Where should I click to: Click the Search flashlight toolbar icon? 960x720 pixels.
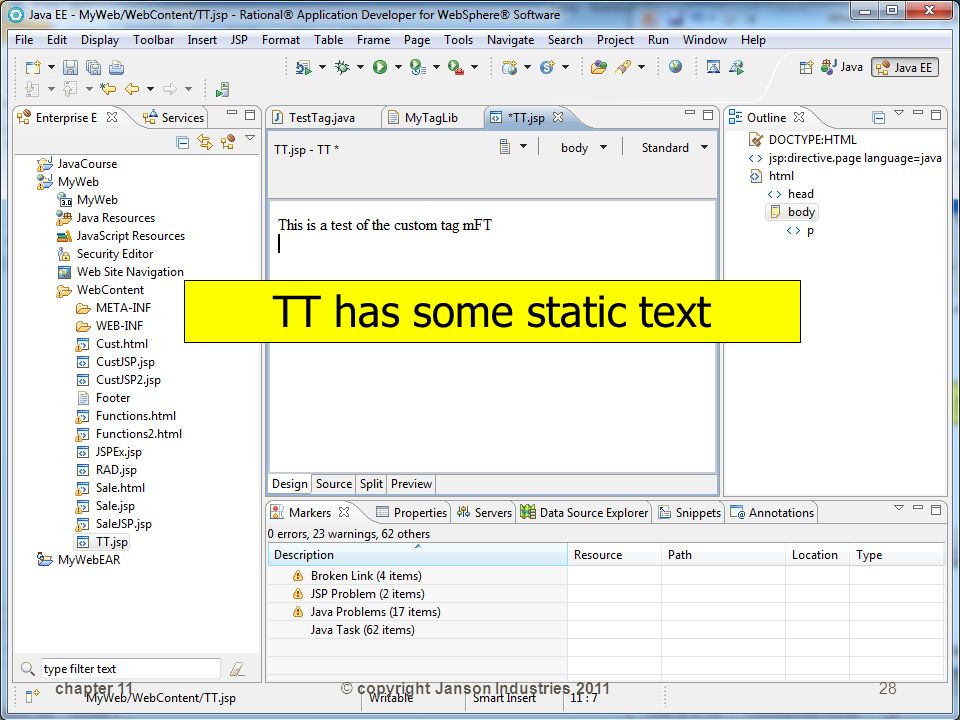pos(624,67)
